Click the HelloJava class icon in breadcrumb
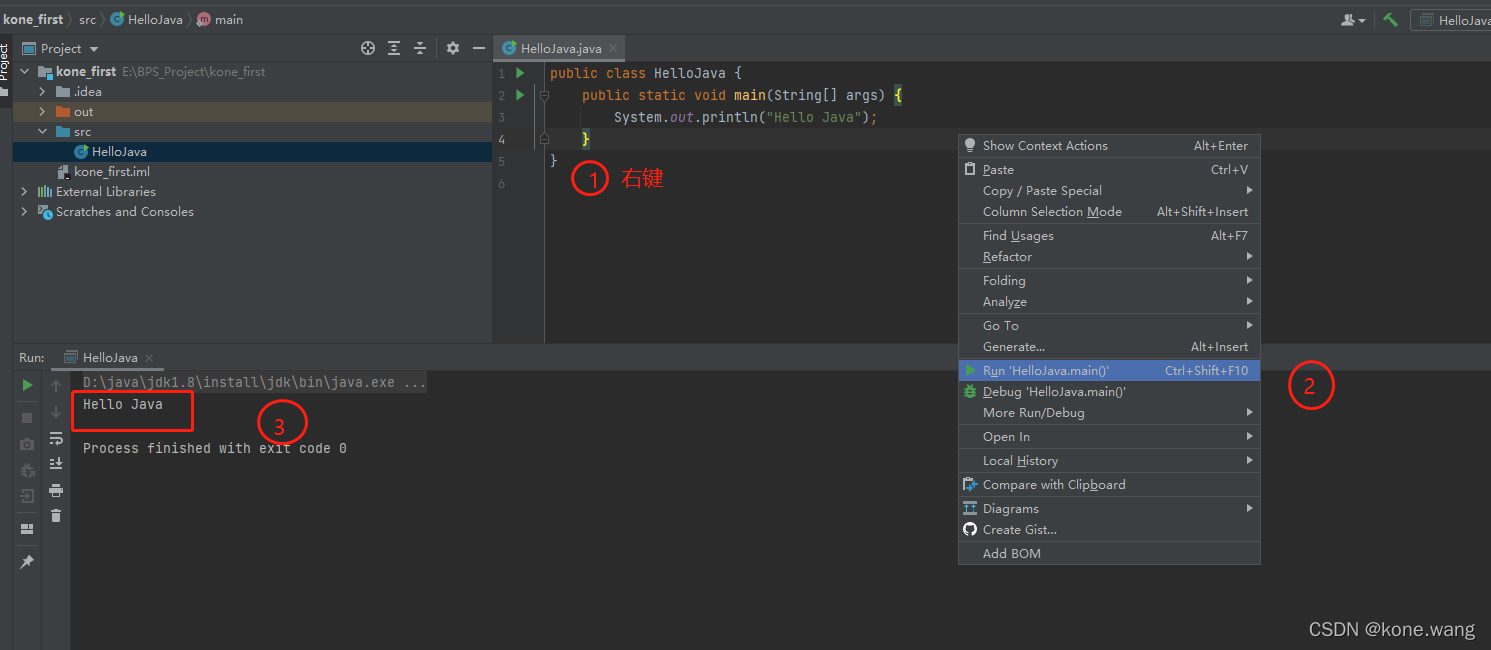Screen dimensions: 1491x650 (x=117, y=19)
